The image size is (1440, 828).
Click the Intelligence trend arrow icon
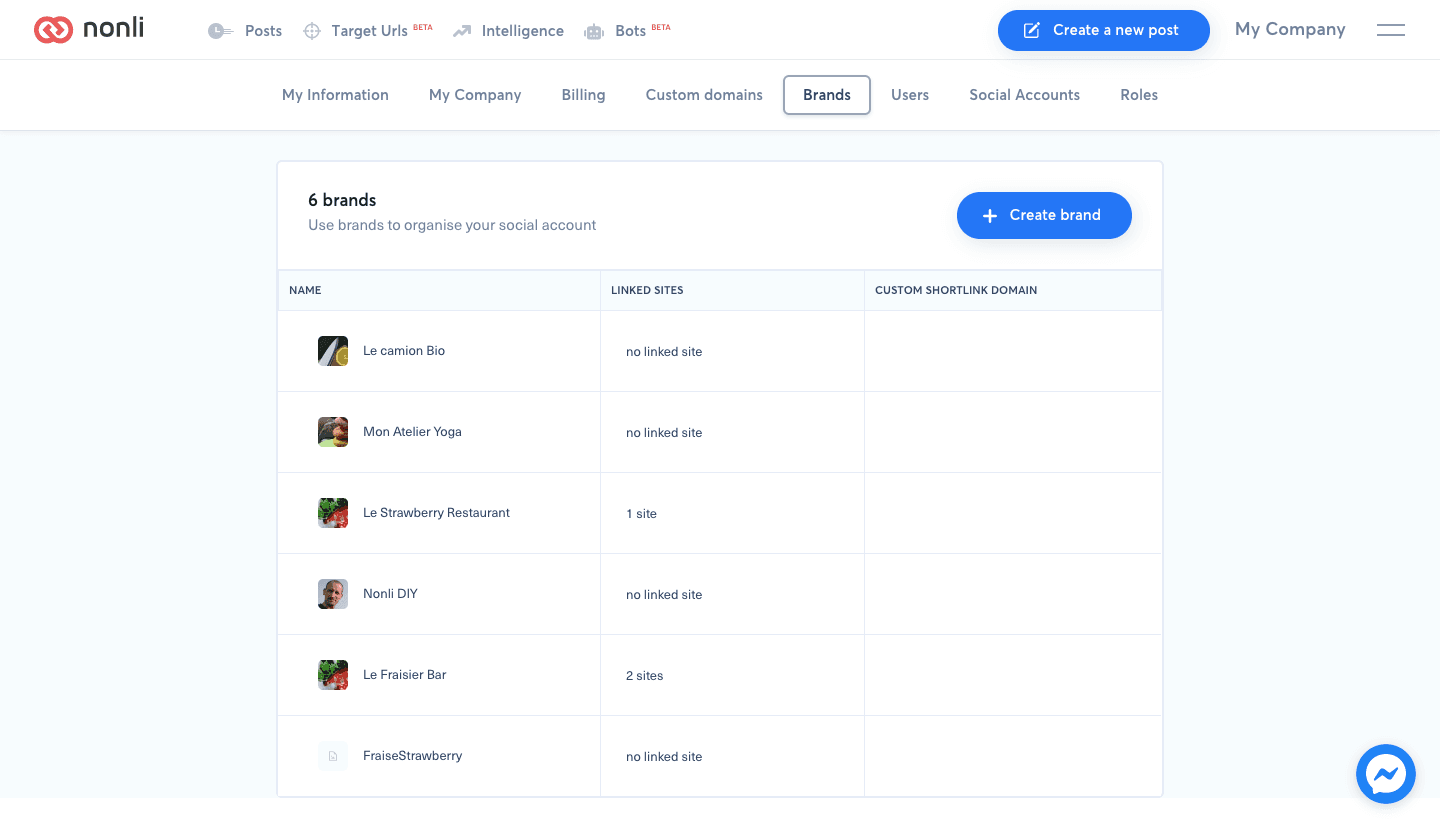point(461,31)
